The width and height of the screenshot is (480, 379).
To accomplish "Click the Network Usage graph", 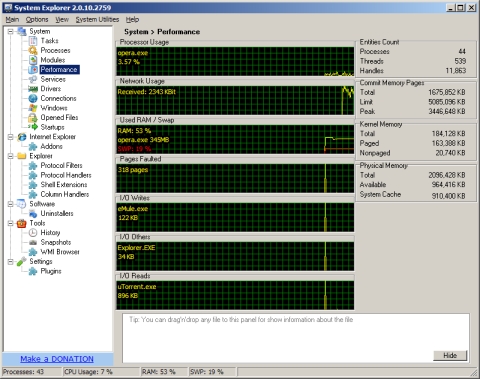I will click(x=235, y=100).
